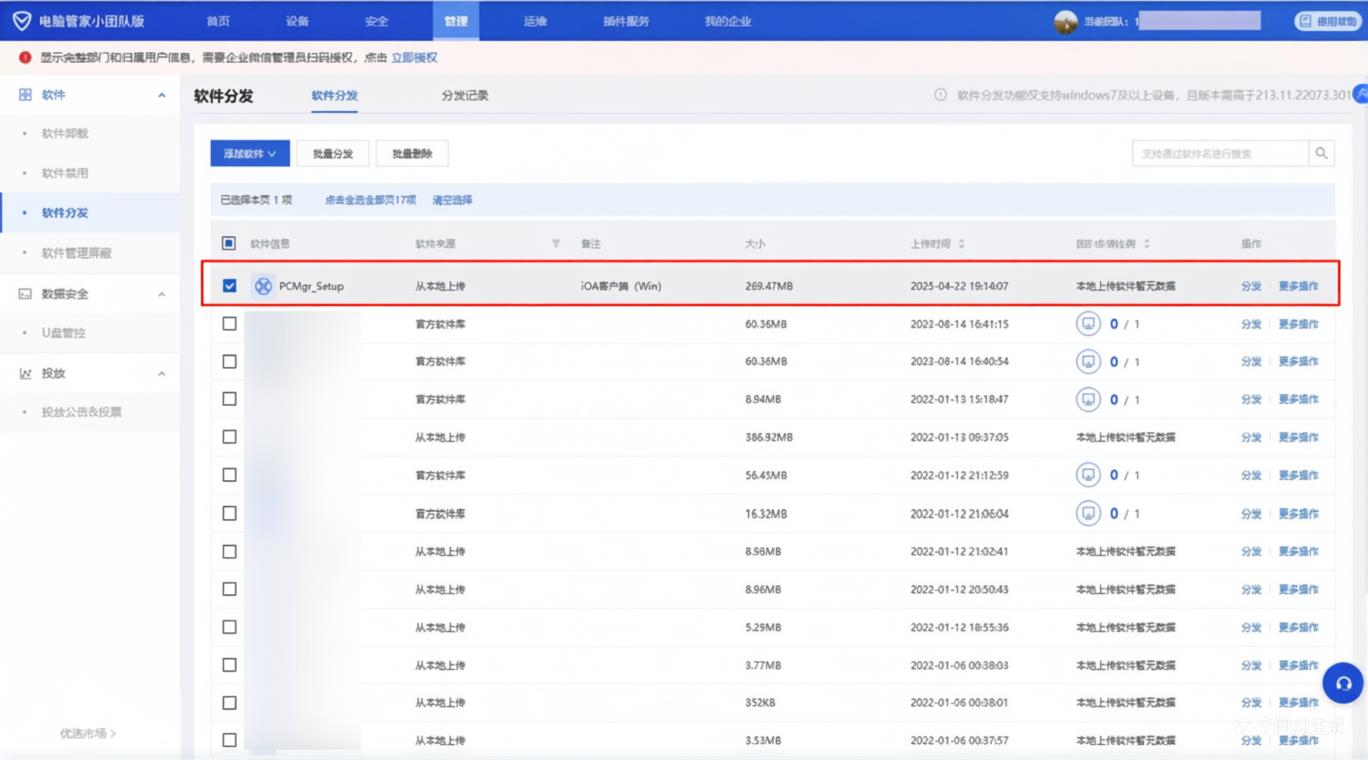This screenshot has width=1368, height=760.
Task: Click the search magnifier icon
Action: coord(1321,154)
